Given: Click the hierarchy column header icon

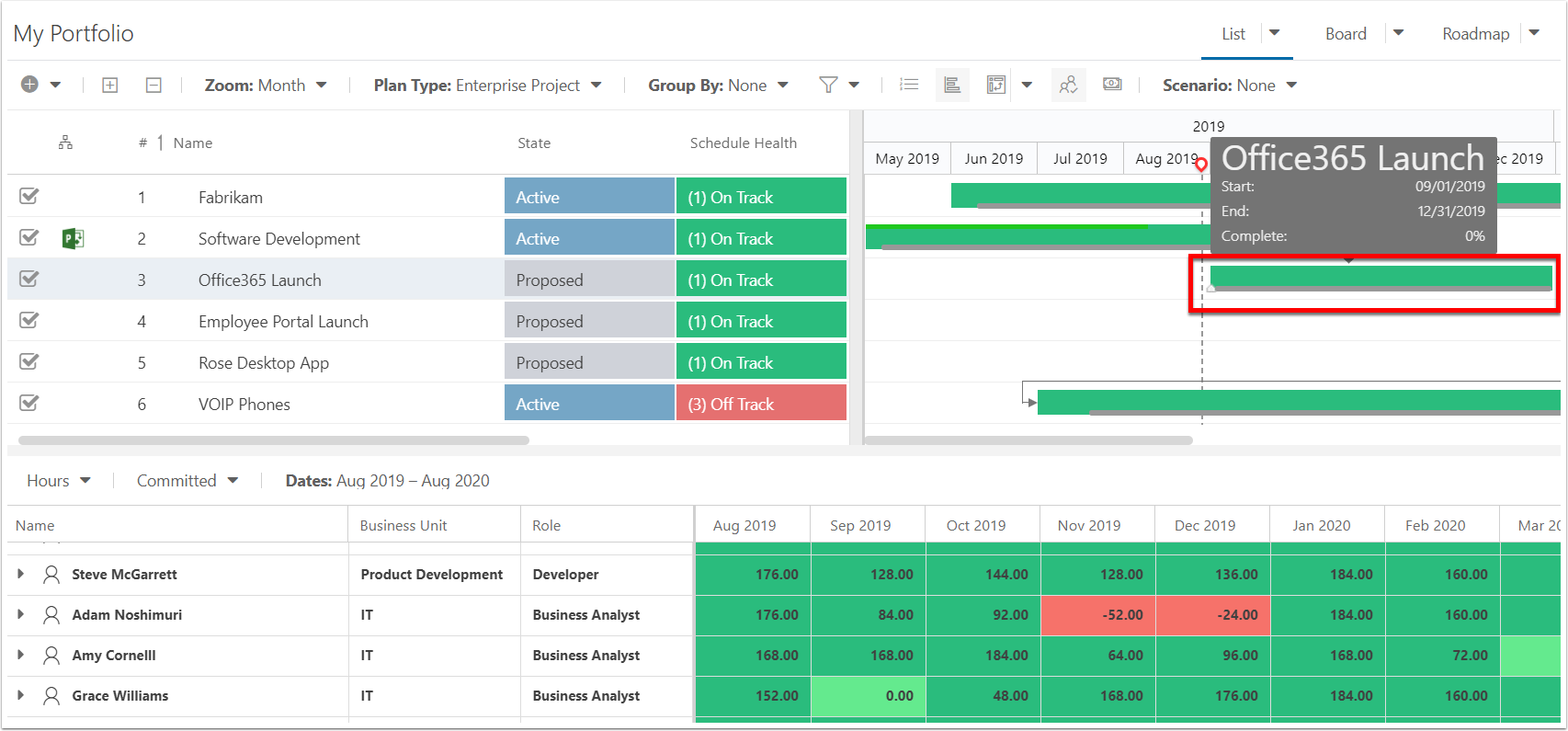Looking at the screenshot, I should click(x=65, y=143).
